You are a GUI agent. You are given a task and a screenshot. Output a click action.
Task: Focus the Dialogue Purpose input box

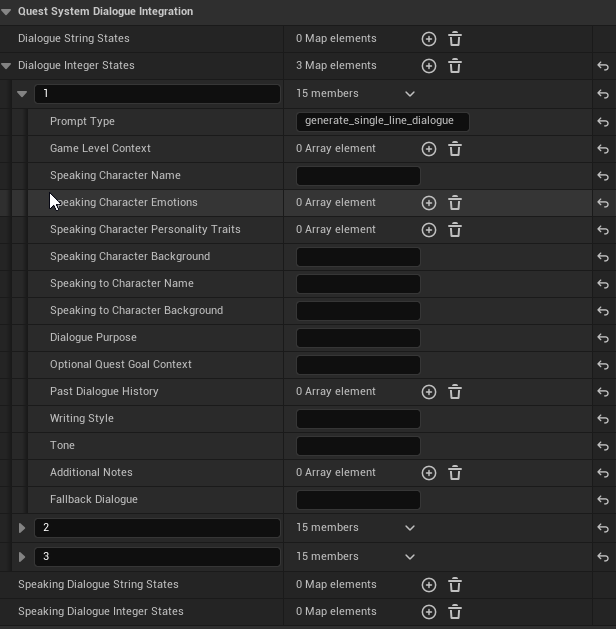[x=358, y=338]
